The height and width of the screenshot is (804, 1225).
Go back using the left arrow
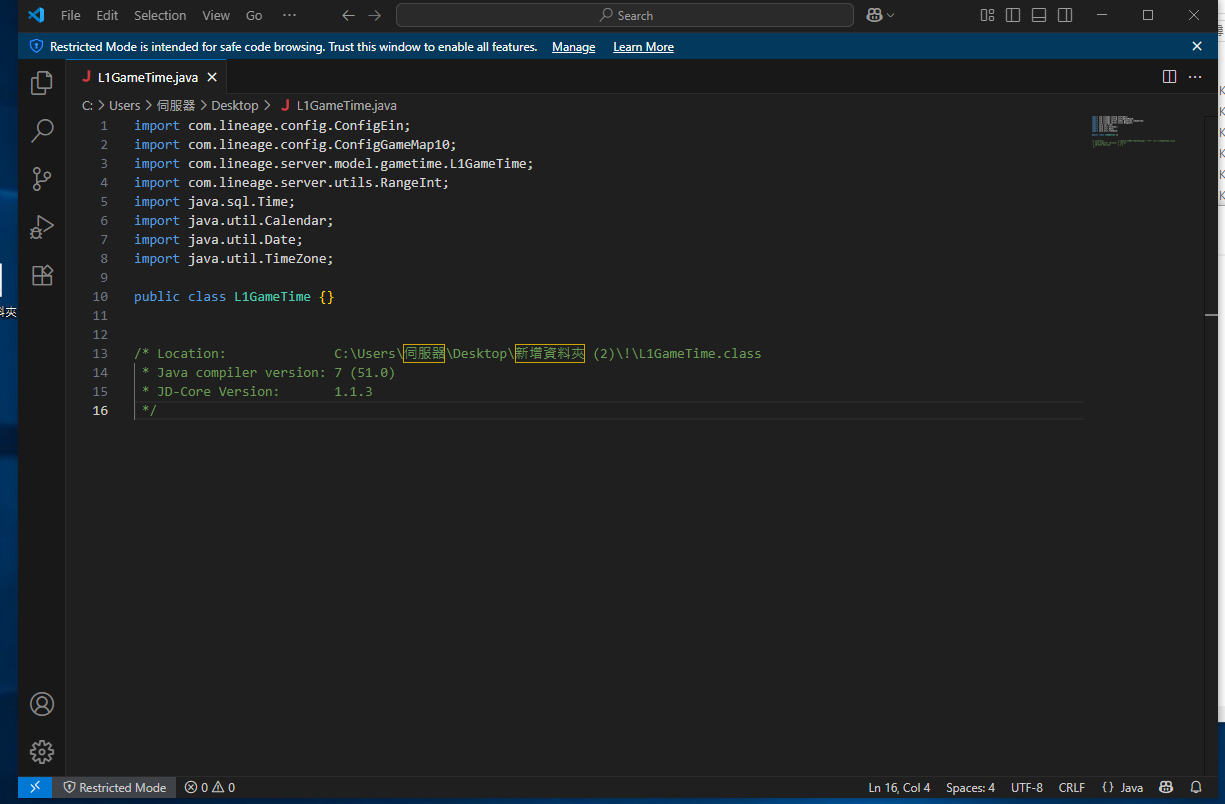(x=348, y=15)
